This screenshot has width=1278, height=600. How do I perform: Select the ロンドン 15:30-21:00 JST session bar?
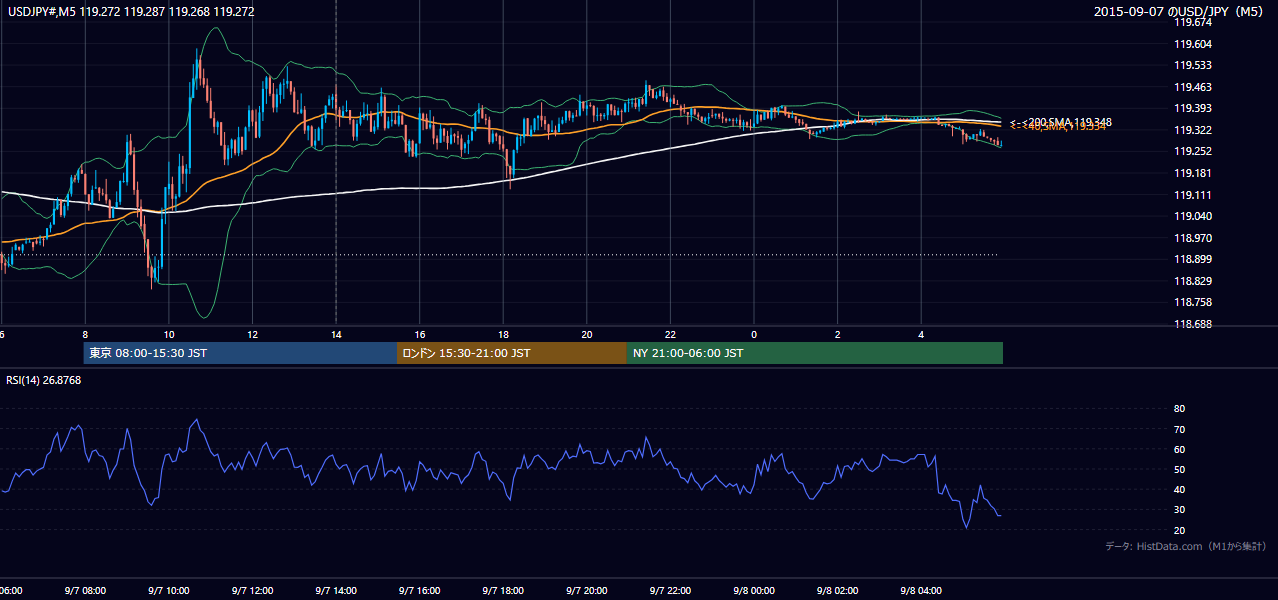pos(512,353)
